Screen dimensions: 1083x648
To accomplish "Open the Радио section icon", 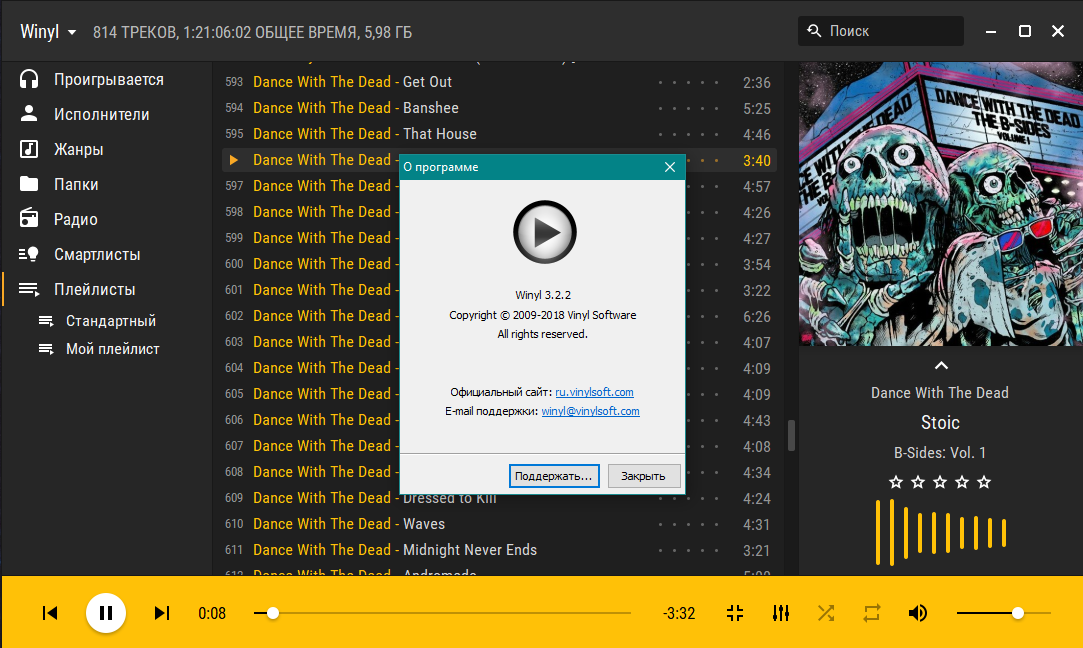I will (30, 219).
